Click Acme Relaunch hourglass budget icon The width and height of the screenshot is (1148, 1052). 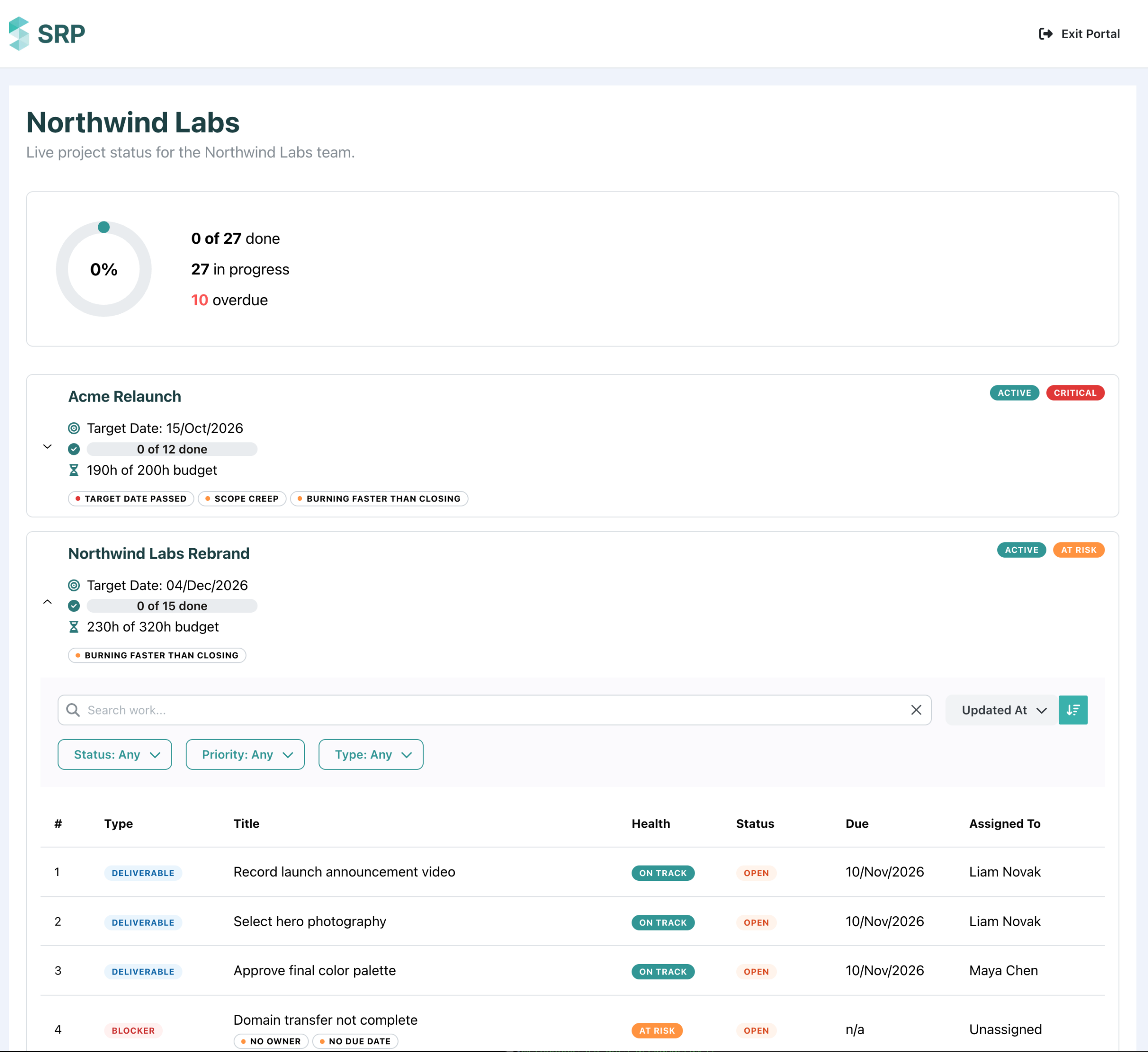point(74,470)
